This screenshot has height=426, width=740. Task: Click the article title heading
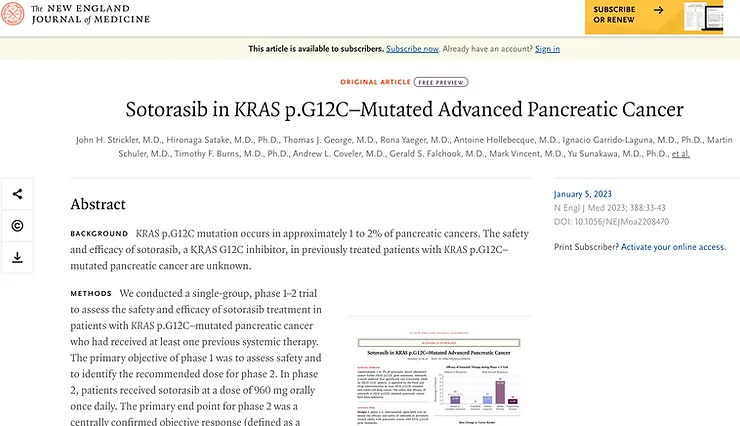coord(404,109)
